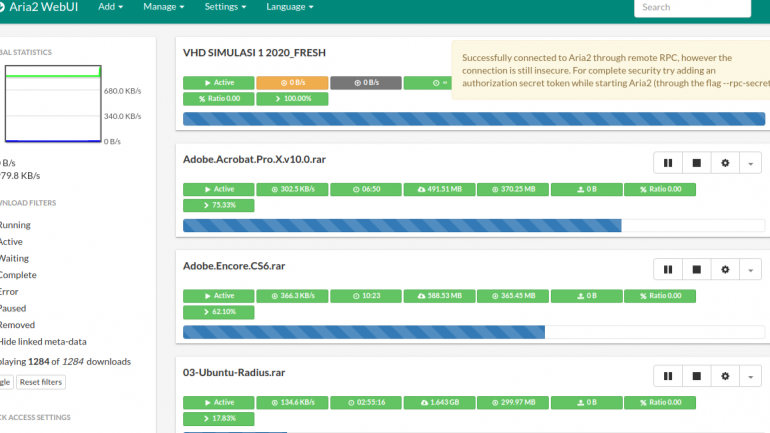
Task: Open the Language menu
Action: pyautogui.click(x=289, y=7)
